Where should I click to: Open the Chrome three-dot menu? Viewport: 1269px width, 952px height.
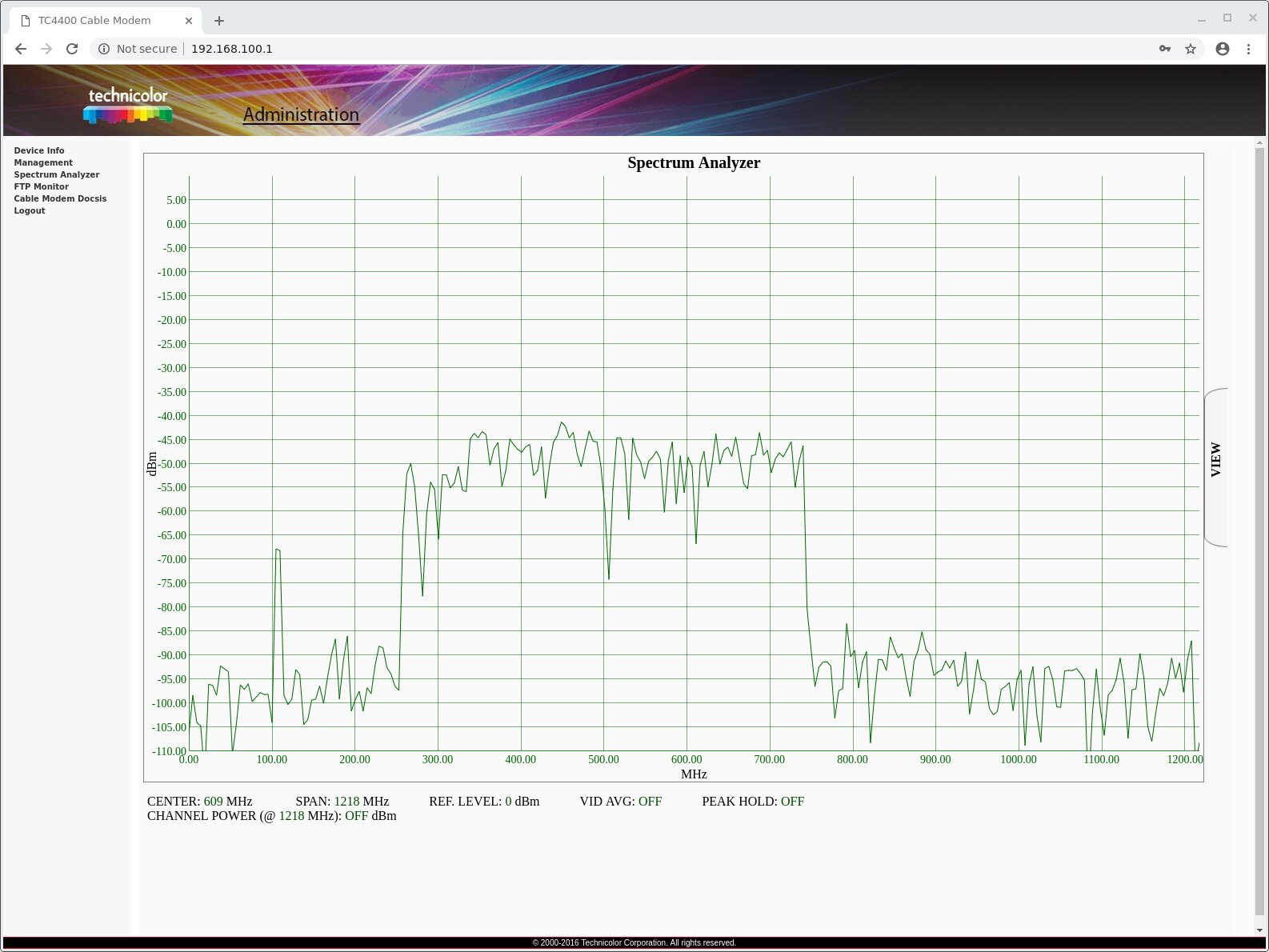tap(1248, 49)
